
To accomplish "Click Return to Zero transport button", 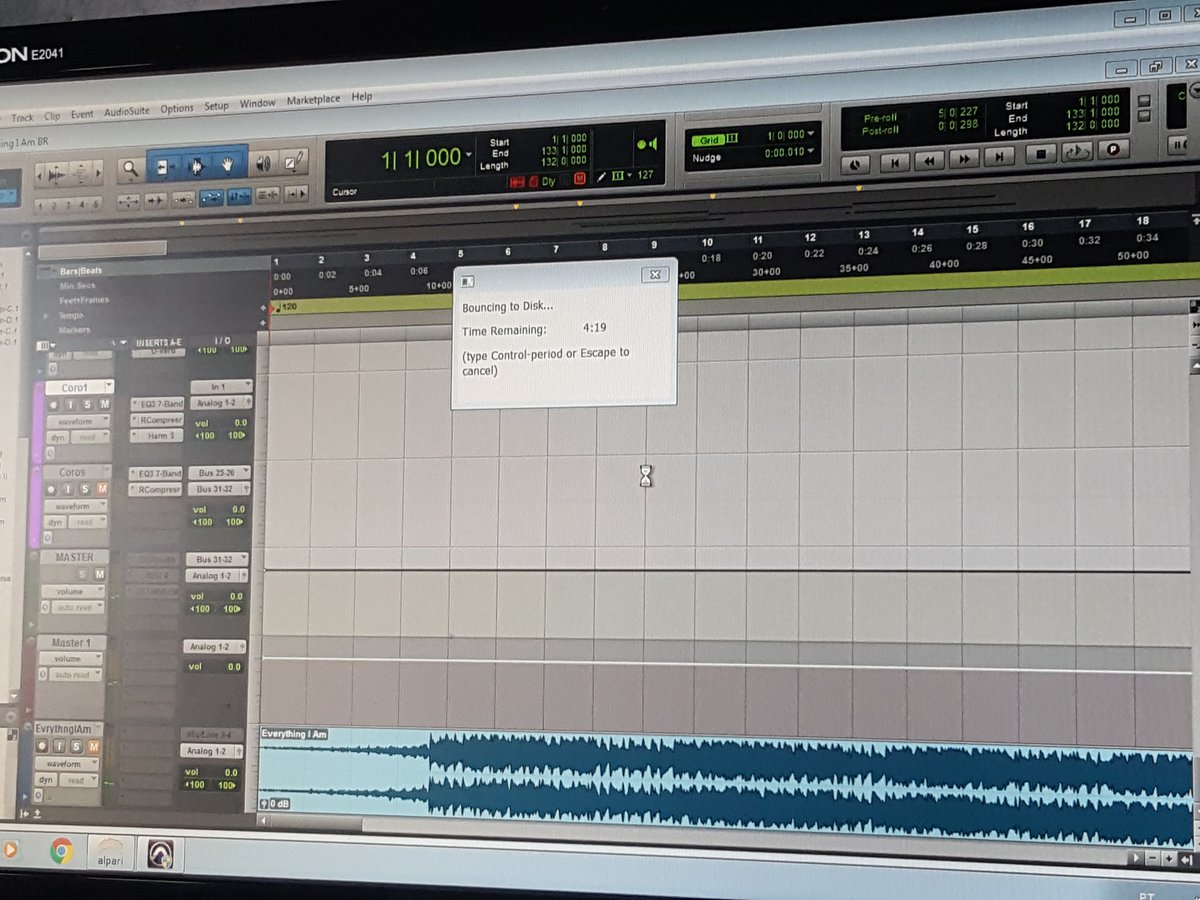I will (895, 162).
